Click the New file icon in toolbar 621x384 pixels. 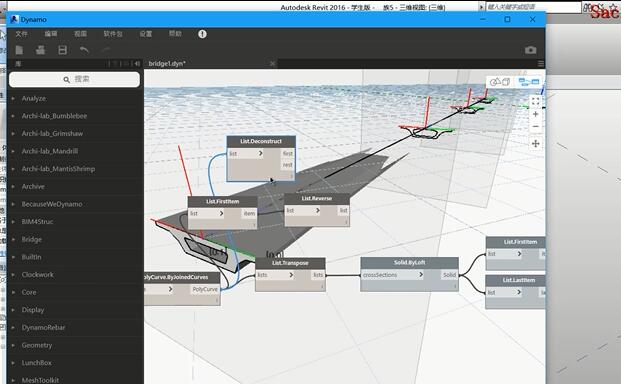19,50
